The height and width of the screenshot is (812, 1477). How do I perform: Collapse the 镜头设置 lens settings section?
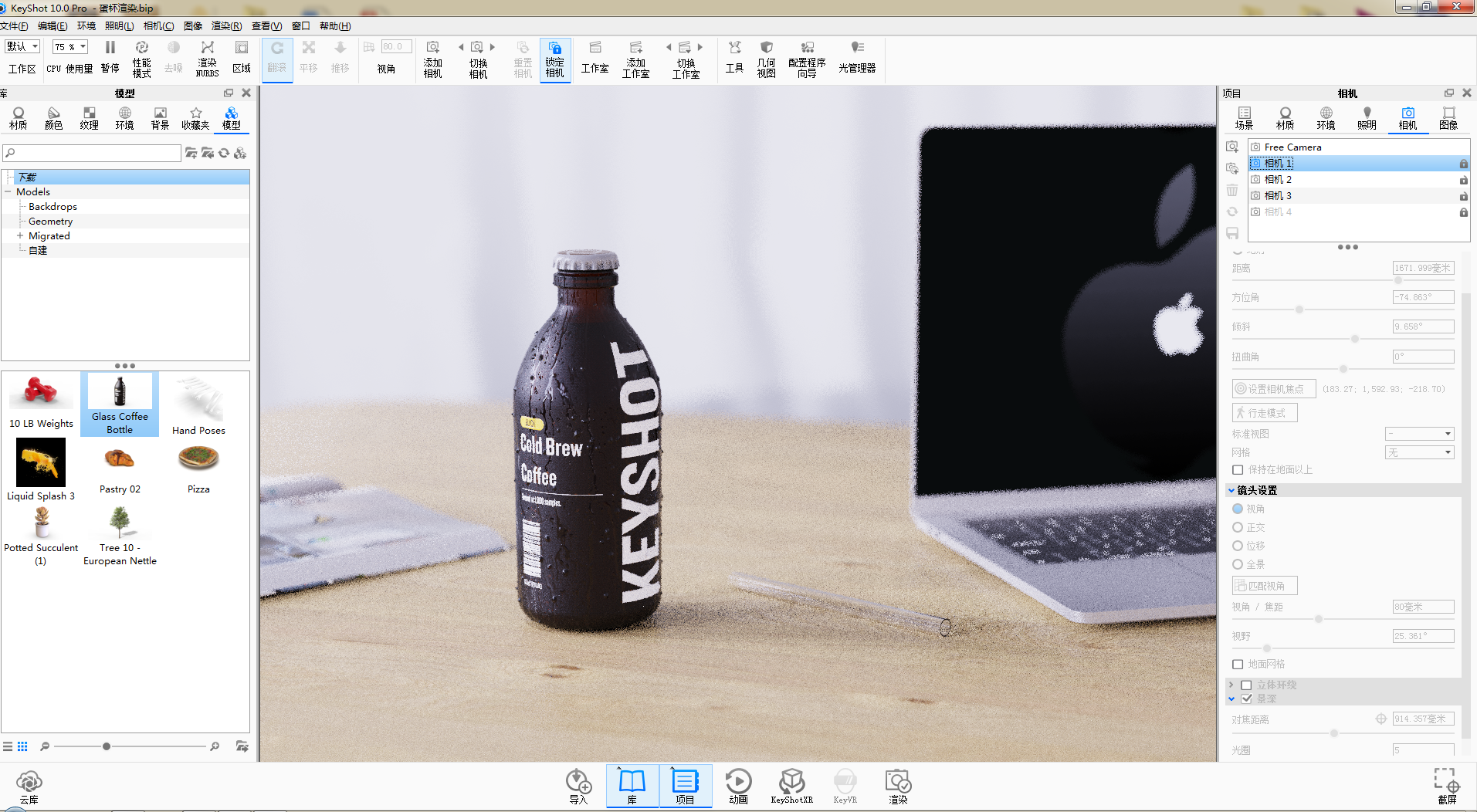(1231, 490)
